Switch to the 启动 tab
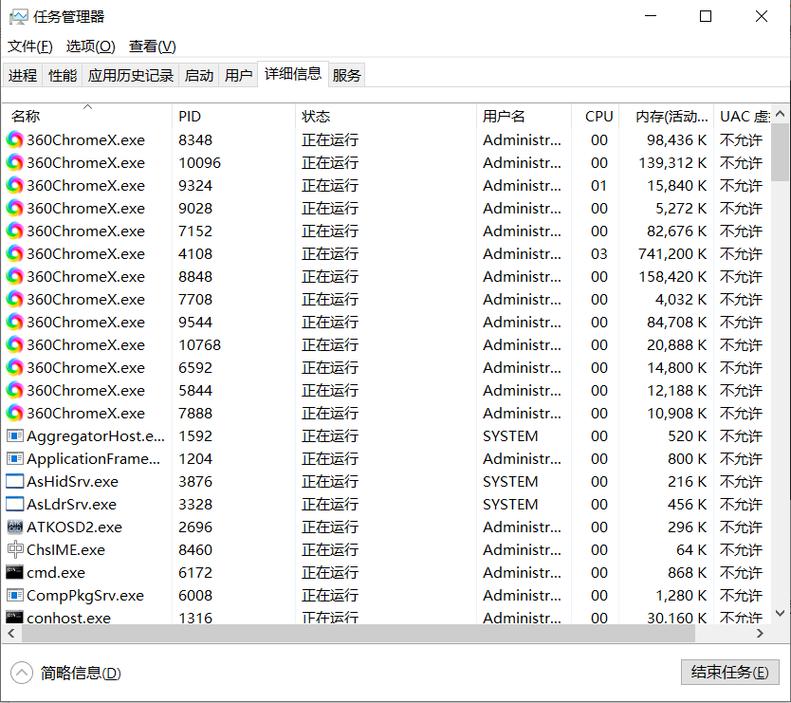This screenshot has height=703, width=791. (x=199, y=75)
